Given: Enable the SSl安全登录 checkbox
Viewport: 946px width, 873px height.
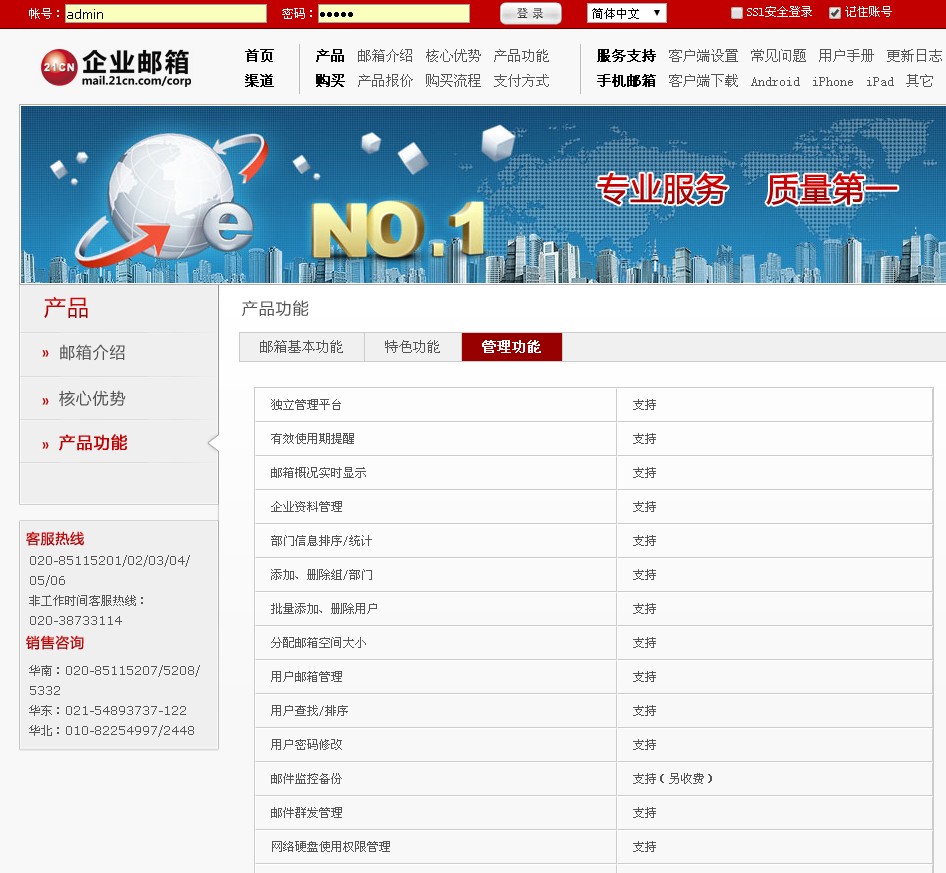Looking at the screenshot, I should coord(737,13).
